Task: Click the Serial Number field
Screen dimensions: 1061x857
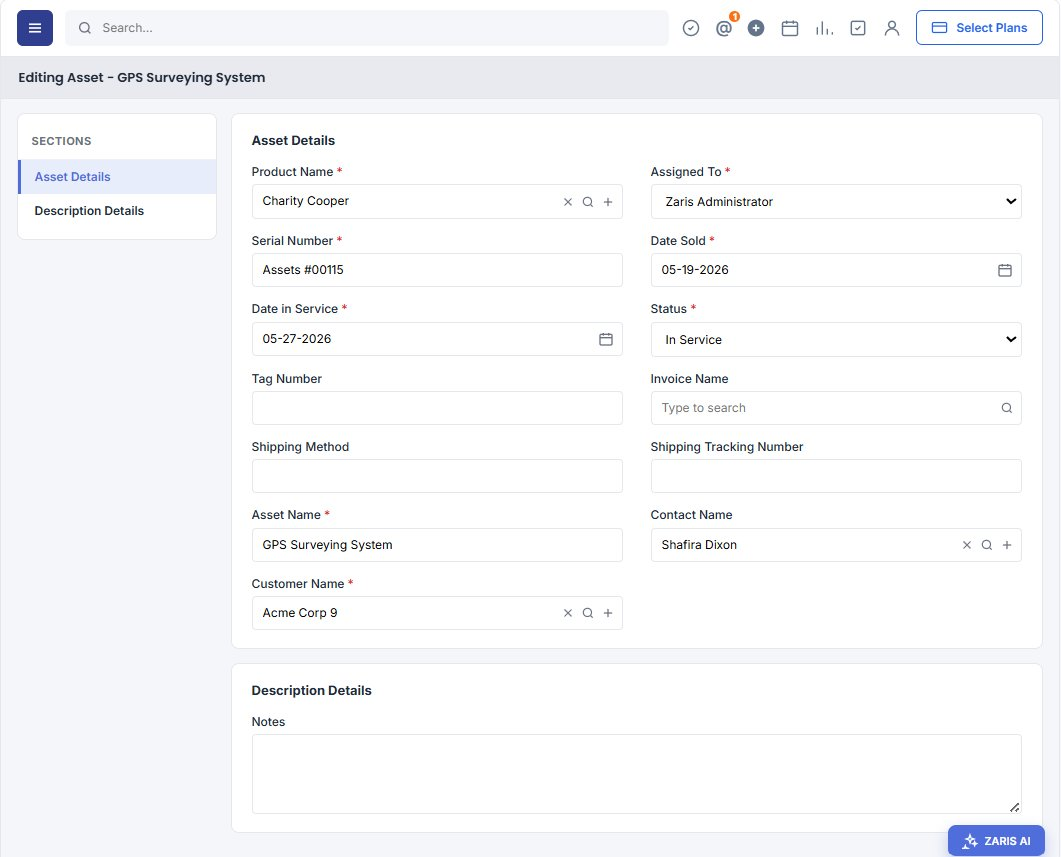Action: (437, 270)
